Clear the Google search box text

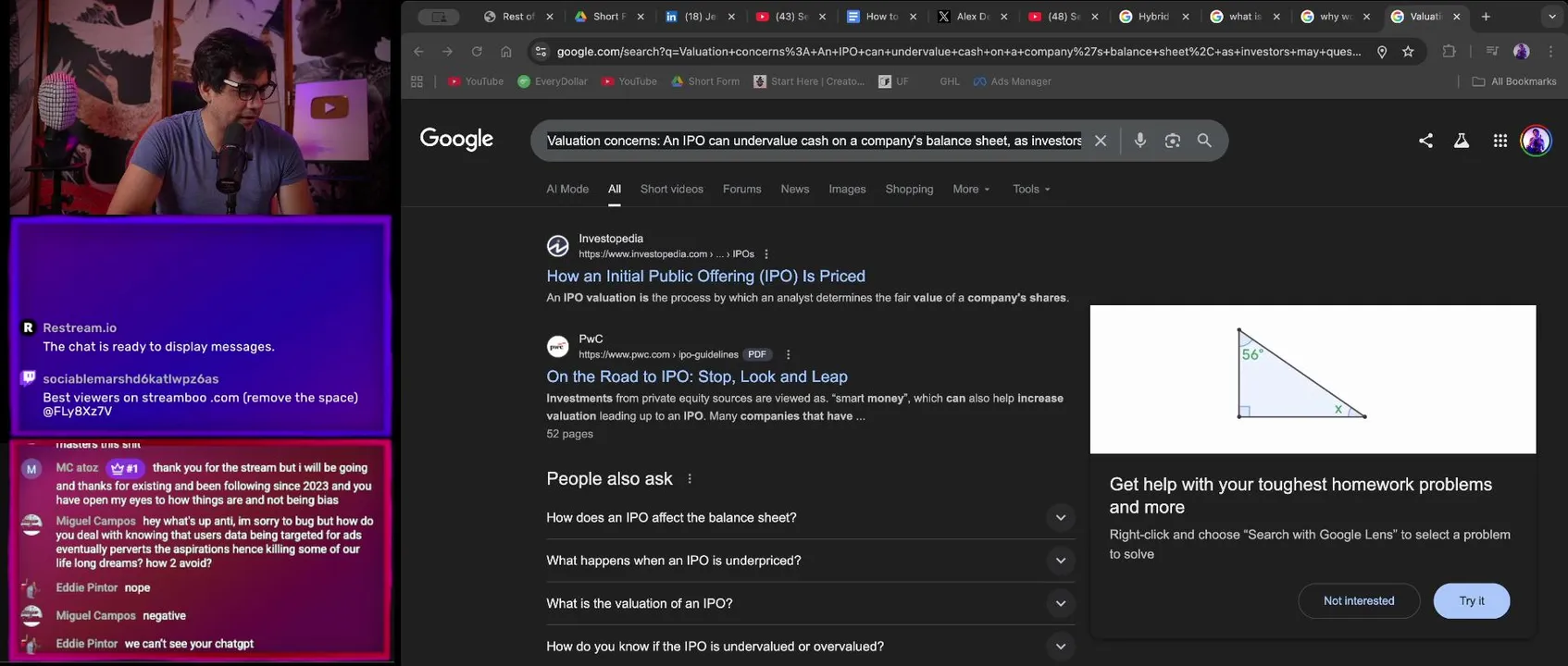point(1101,141)
